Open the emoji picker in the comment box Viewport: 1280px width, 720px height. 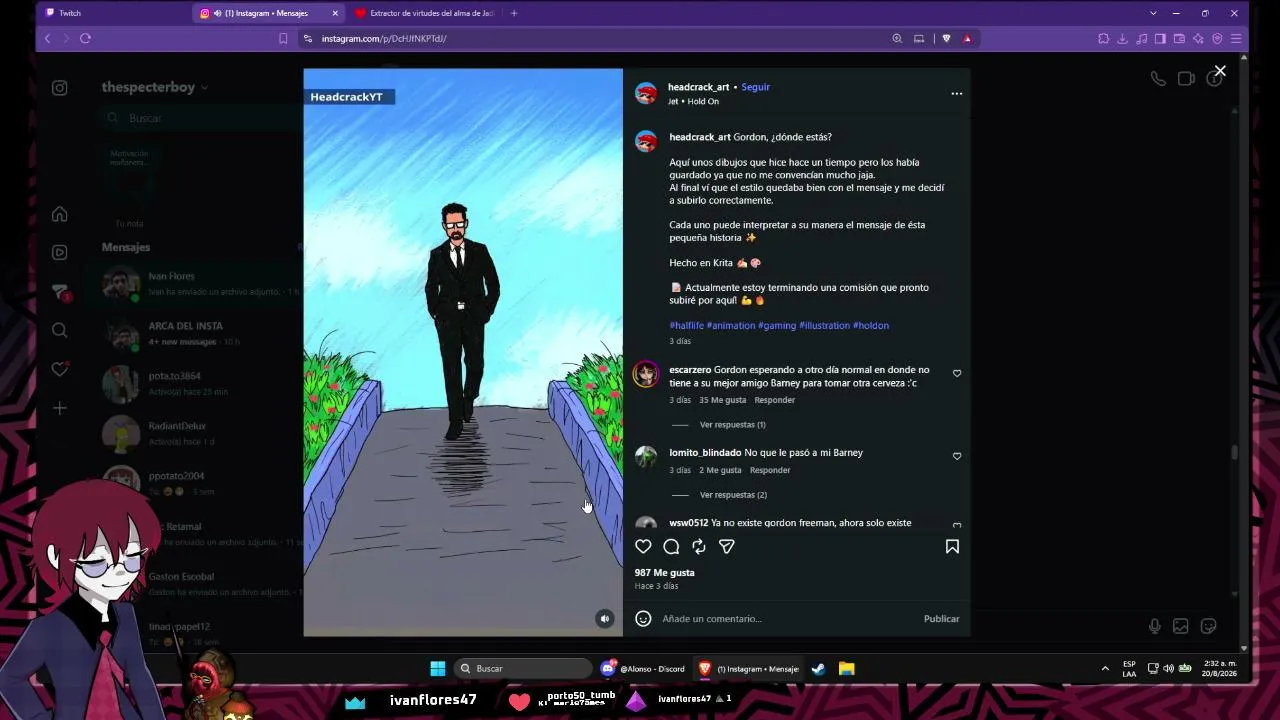(x=644, y=619)
